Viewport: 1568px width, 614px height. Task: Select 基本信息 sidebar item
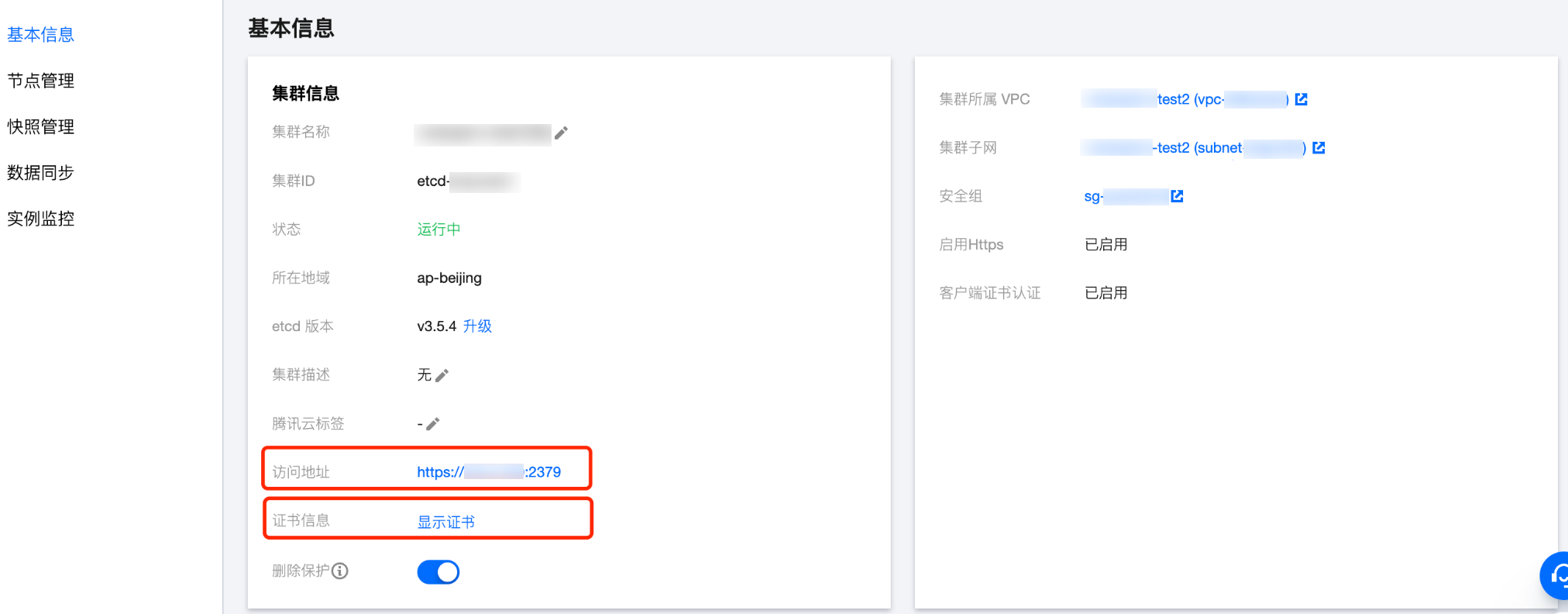tap(41, 35)
